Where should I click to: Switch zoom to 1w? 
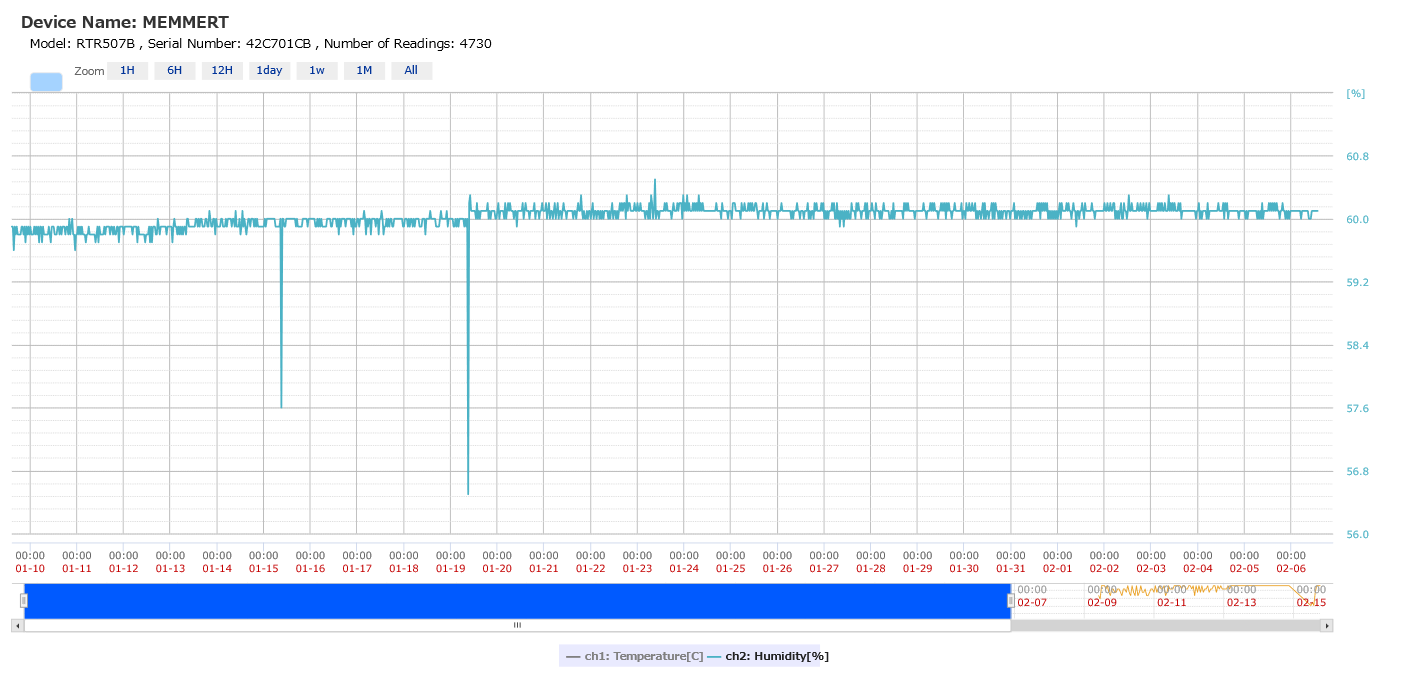pos(317,71)
